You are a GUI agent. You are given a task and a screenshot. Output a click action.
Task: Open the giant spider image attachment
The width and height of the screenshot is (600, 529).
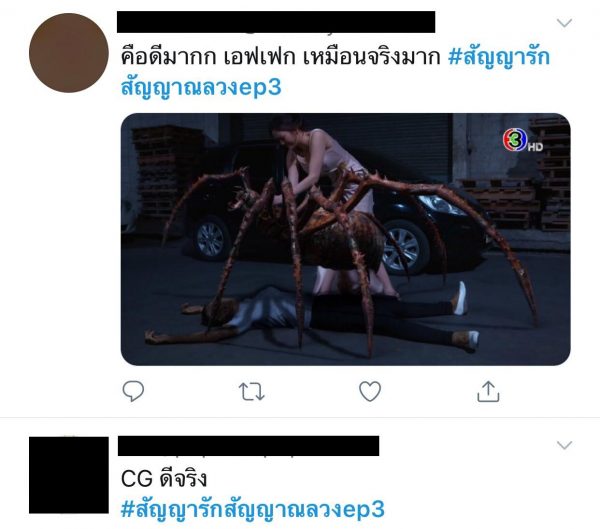(x=346, y=239)
